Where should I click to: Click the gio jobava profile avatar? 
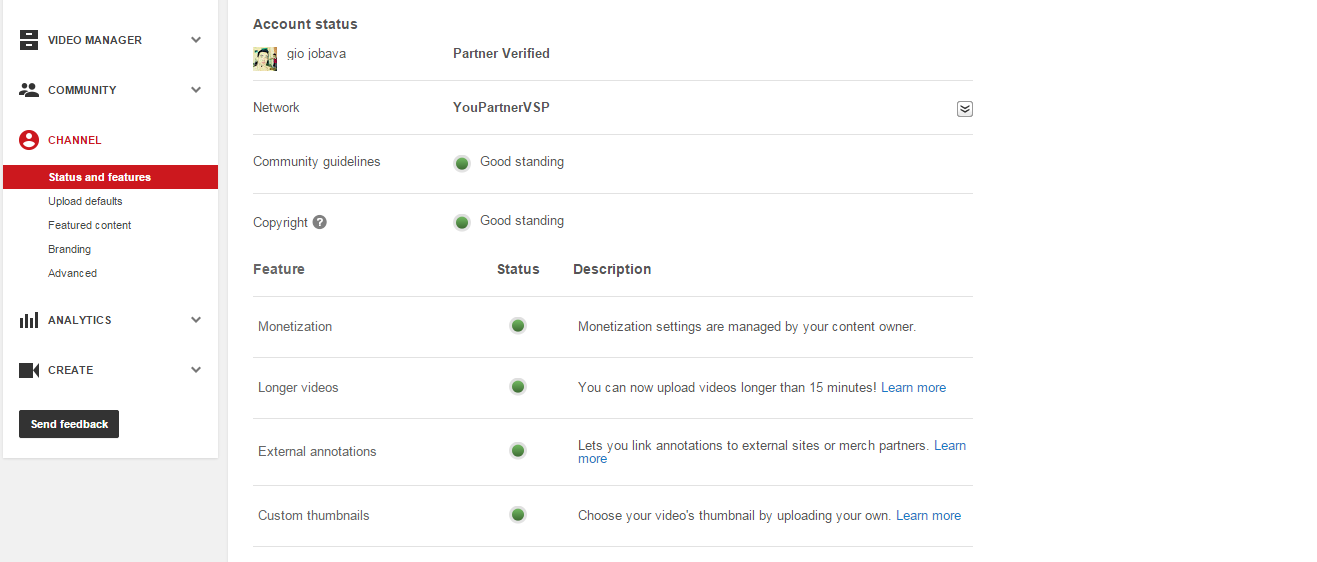(x=265, y=59)
